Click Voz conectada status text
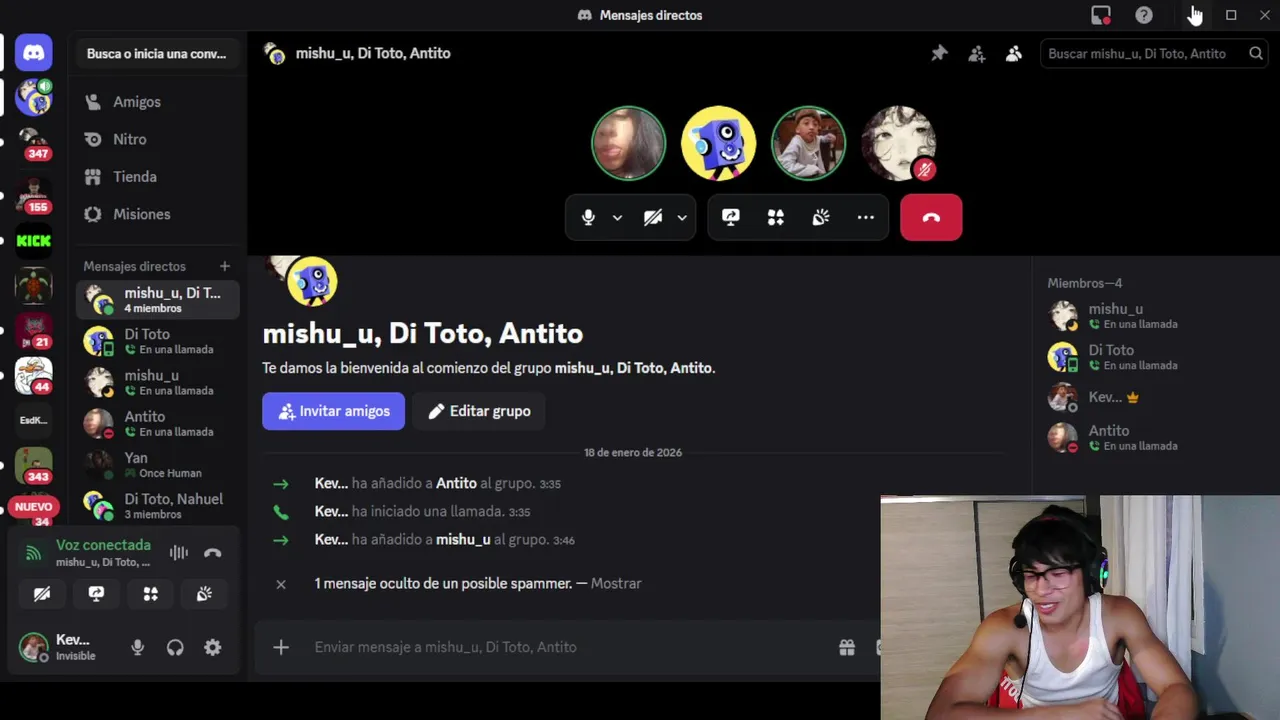 [x=103, y=545]
